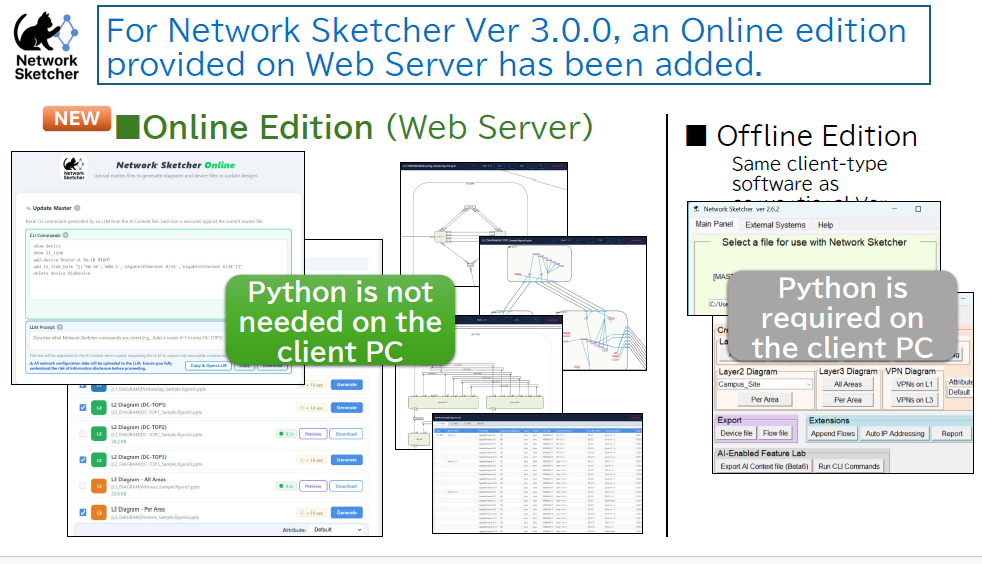Click the '< 10 sec' estimate on L3 Per Area
This screenshot has height=564, width=982.
point(312,513)
